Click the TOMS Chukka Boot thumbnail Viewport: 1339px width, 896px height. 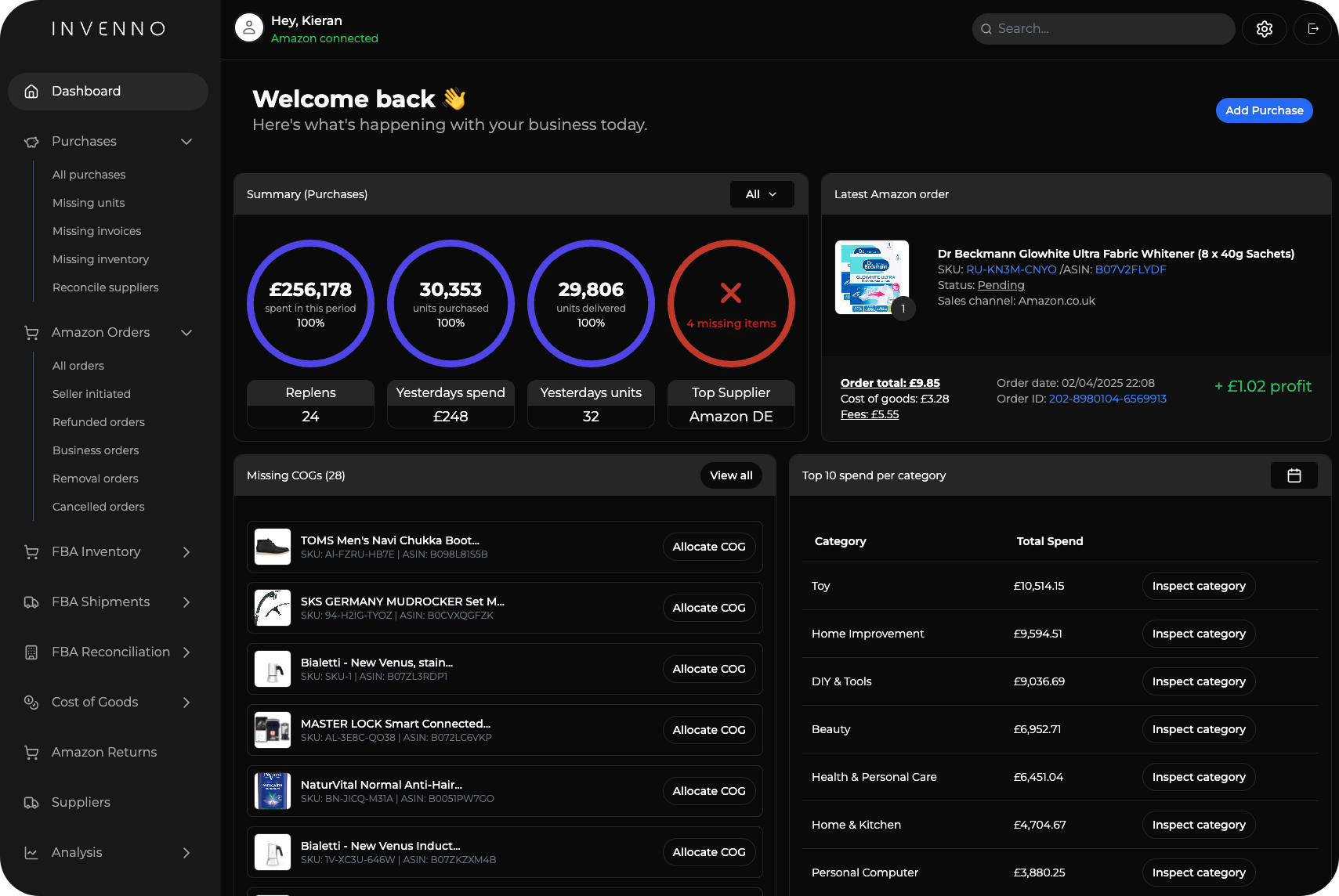point(273,547)
